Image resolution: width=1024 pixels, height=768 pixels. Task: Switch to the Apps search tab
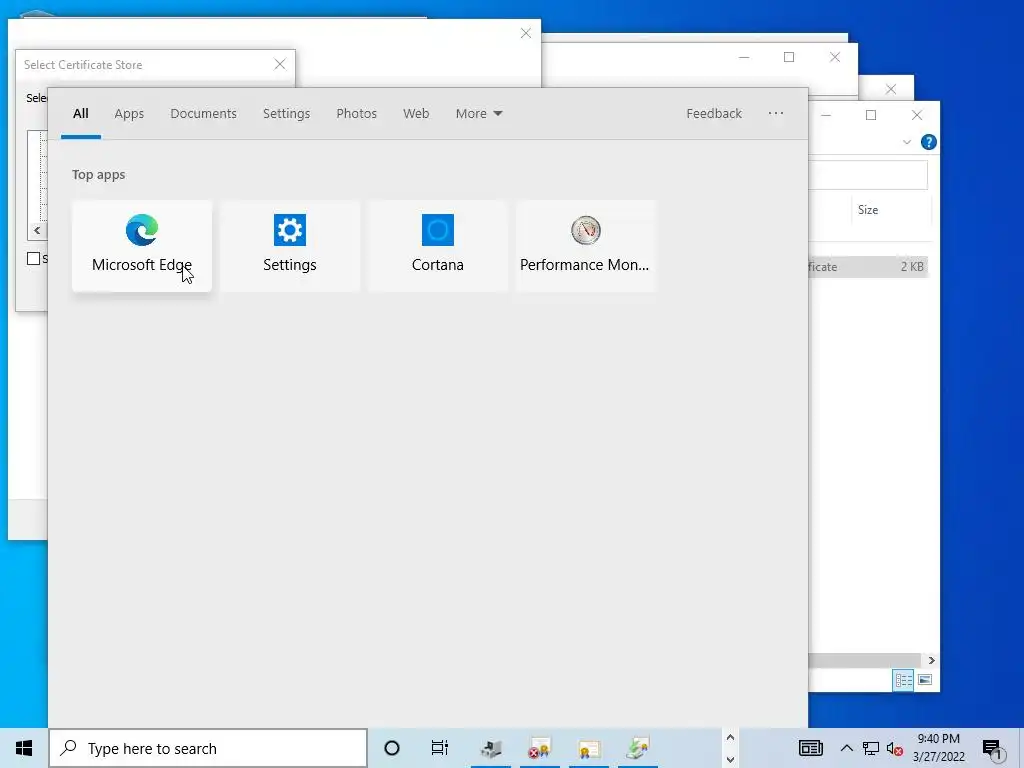pos(129,114)
